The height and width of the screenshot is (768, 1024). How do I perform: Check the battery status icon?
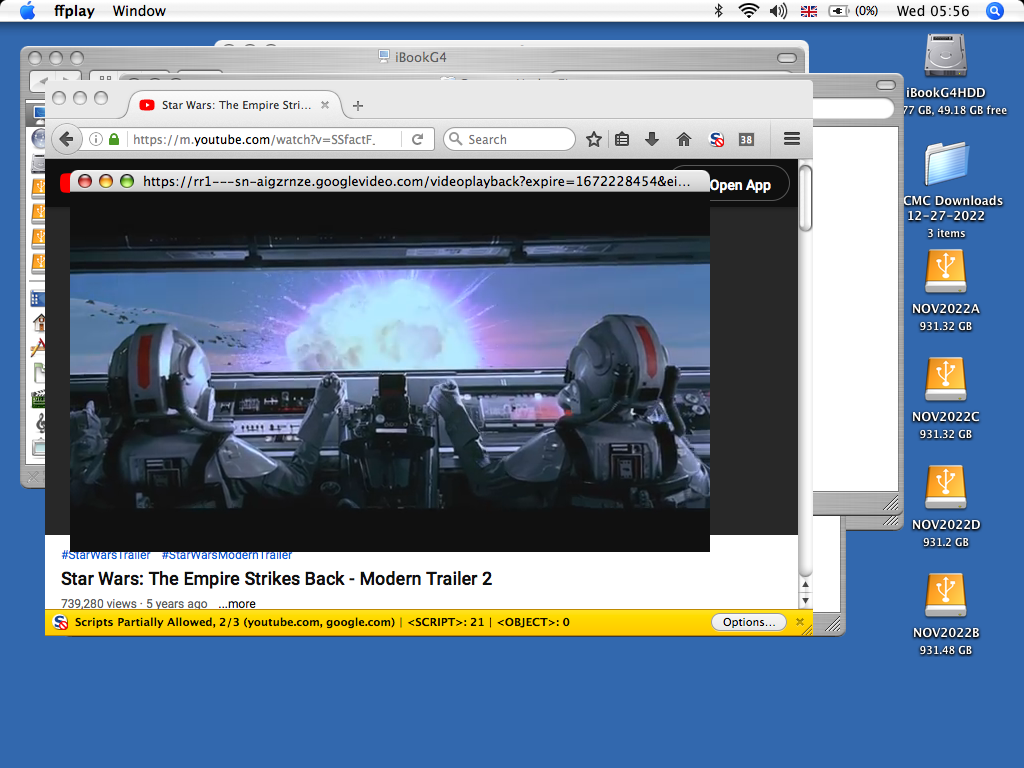click(x=839, y=11)
